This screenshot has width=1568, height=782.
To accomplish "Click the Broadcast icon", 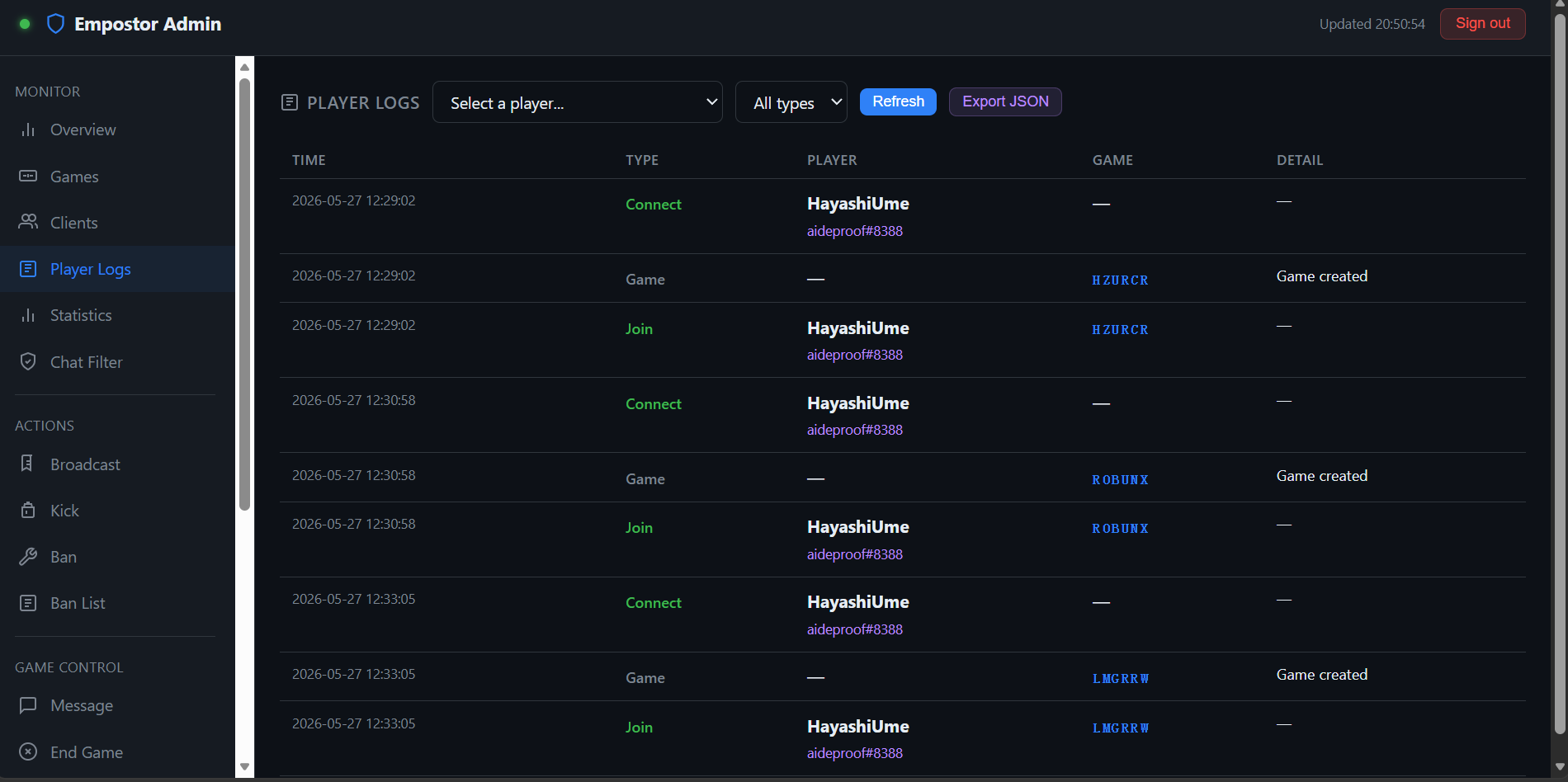I will (x=27, y=464).
